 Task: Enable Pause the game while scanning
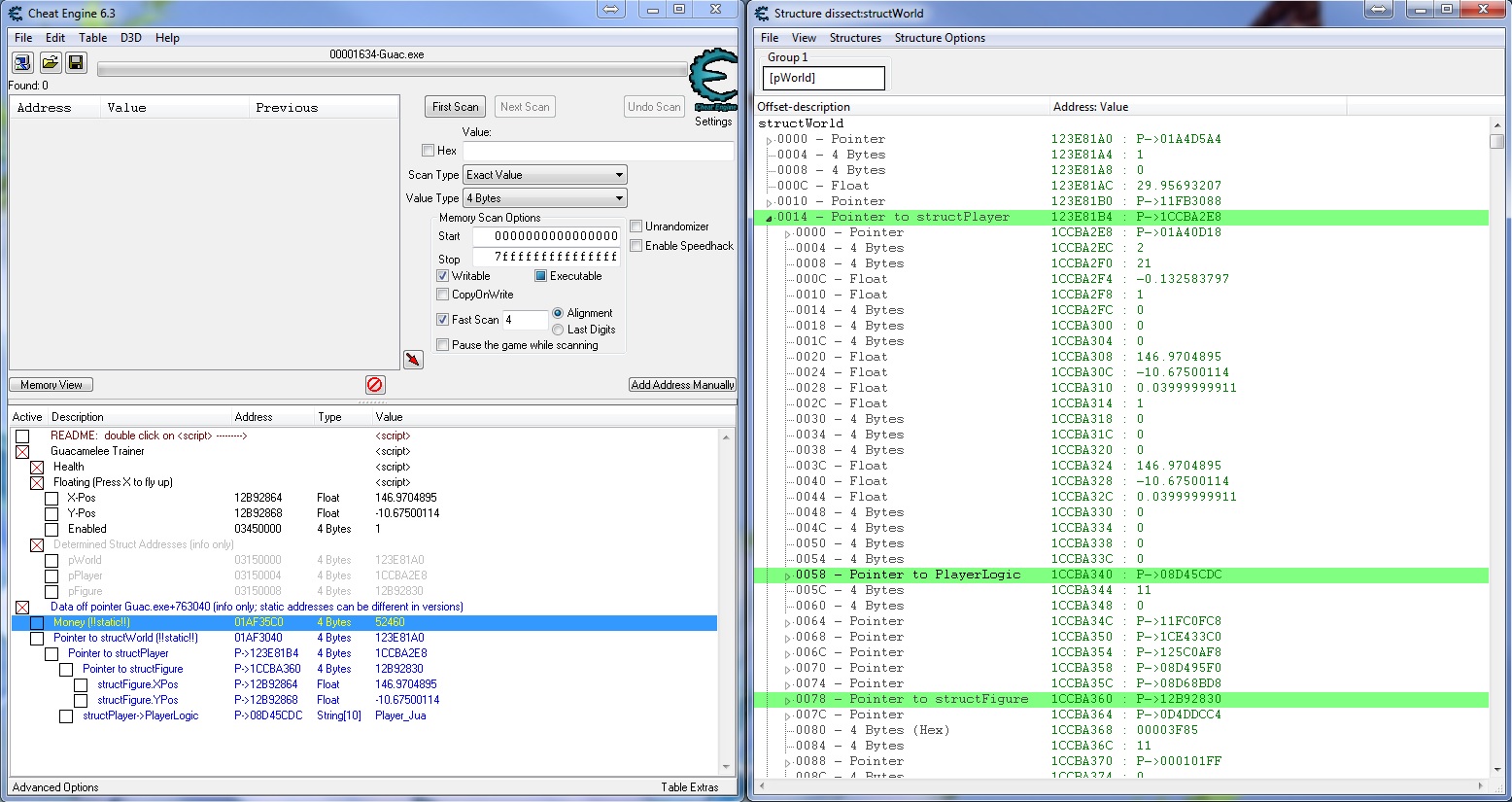442,345
